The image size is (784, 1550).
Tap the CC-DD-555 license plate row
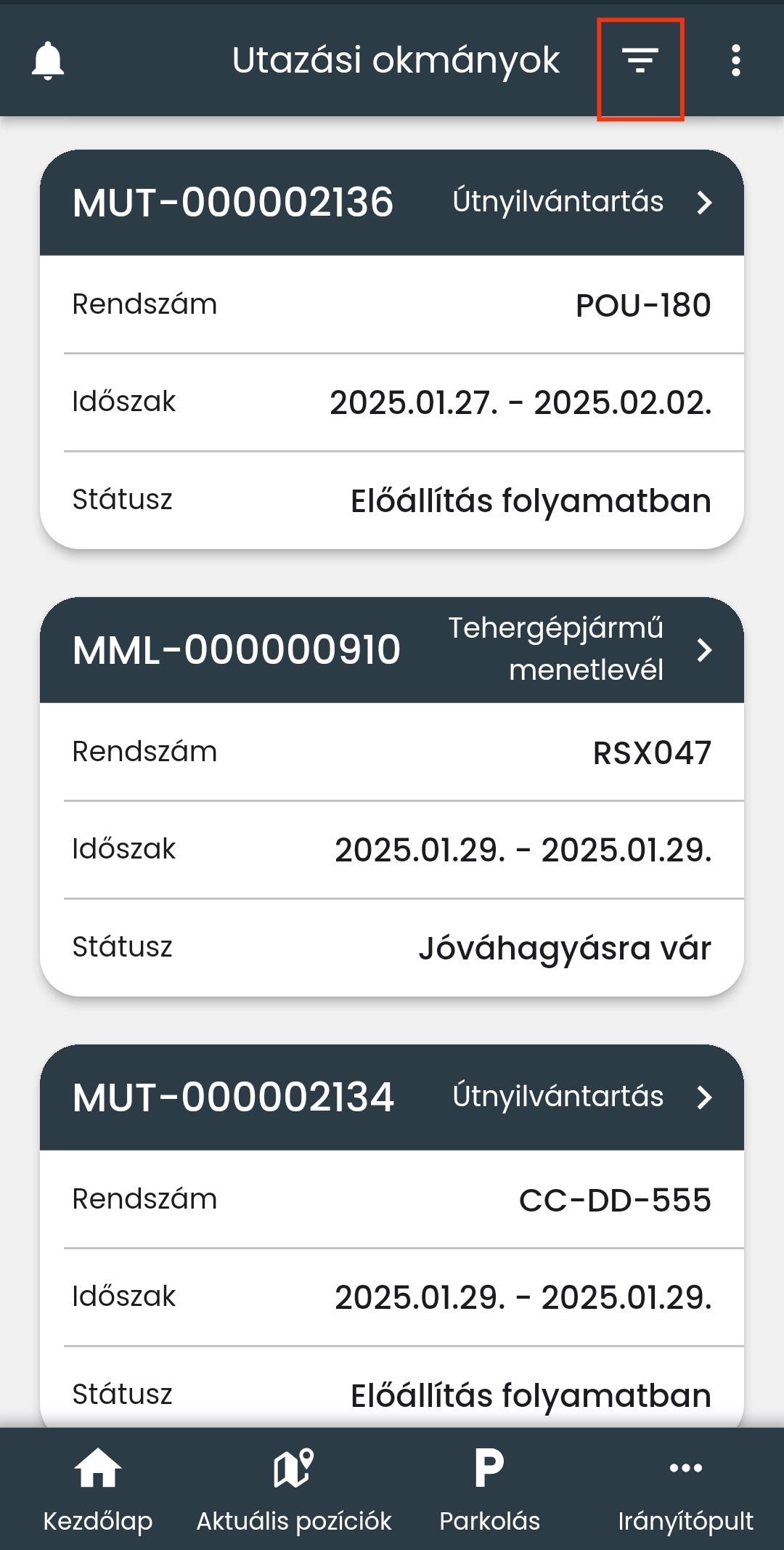[x=392, y=1200]
